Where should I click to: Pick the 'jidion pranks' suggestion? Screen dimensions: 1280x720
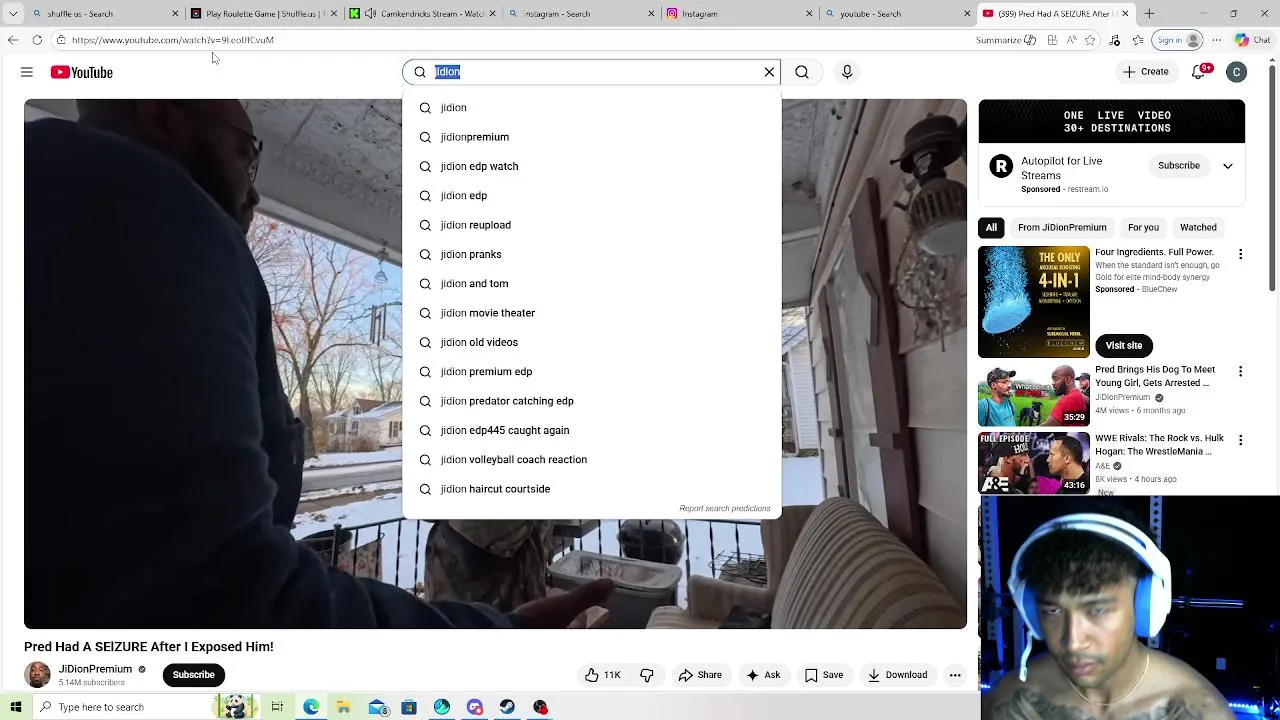coord(592,254)
